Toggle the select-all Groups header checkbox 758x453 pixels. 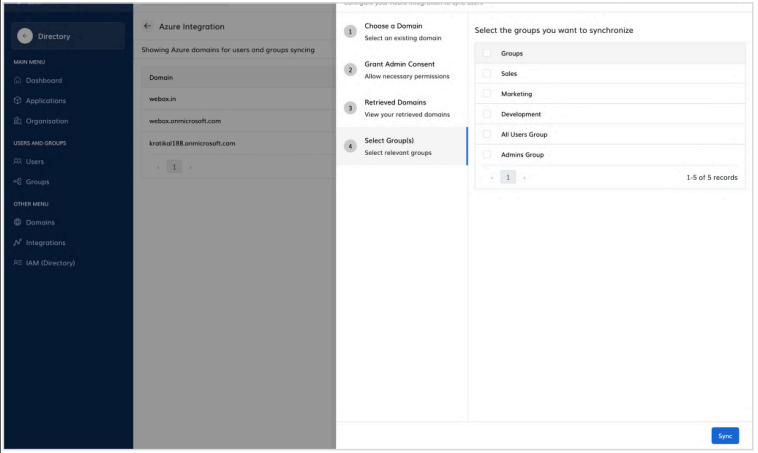coord(487,53)
